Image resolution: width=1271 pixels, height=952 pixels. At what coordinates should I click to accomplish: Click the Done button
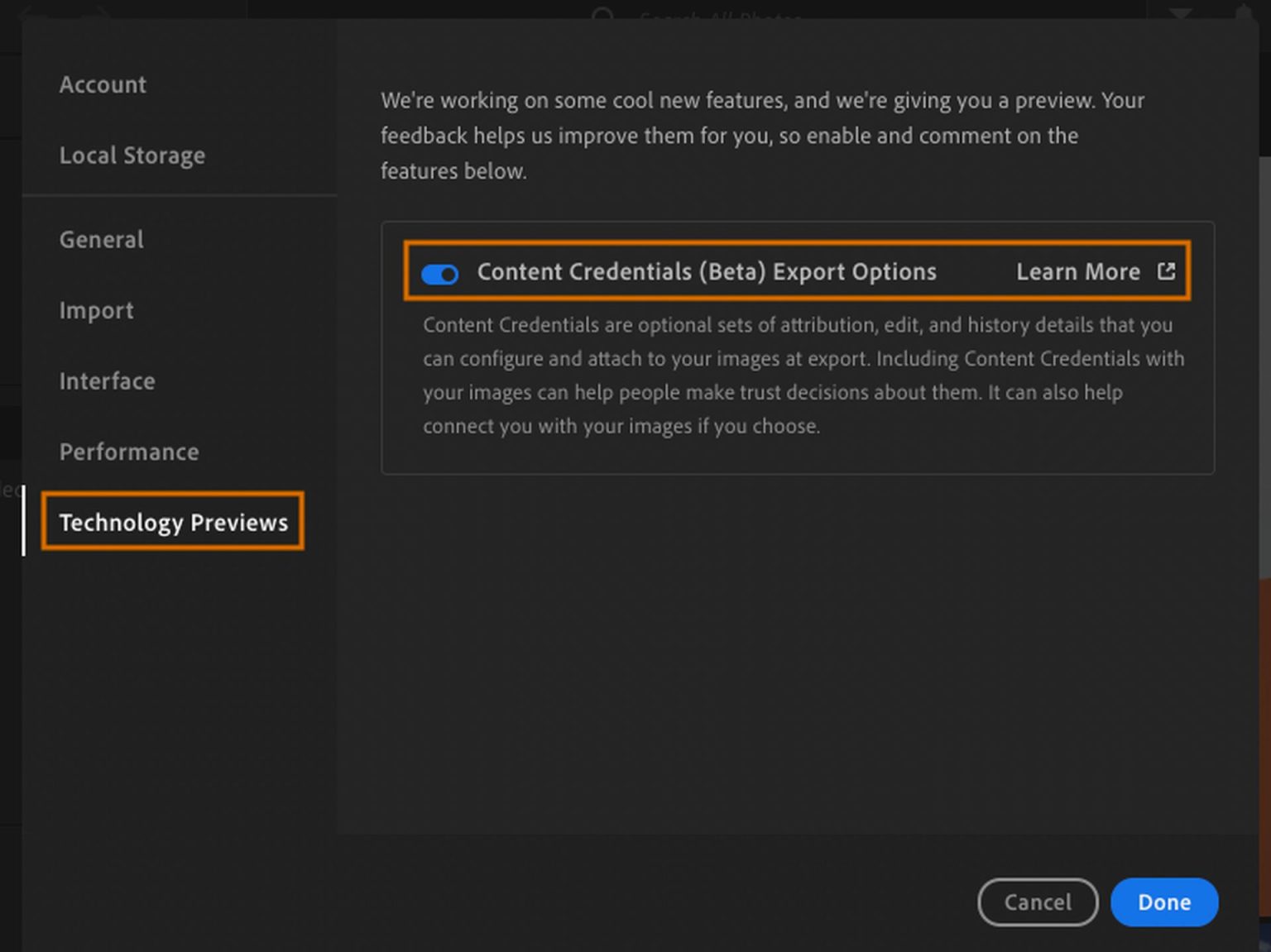(1164, 902)
